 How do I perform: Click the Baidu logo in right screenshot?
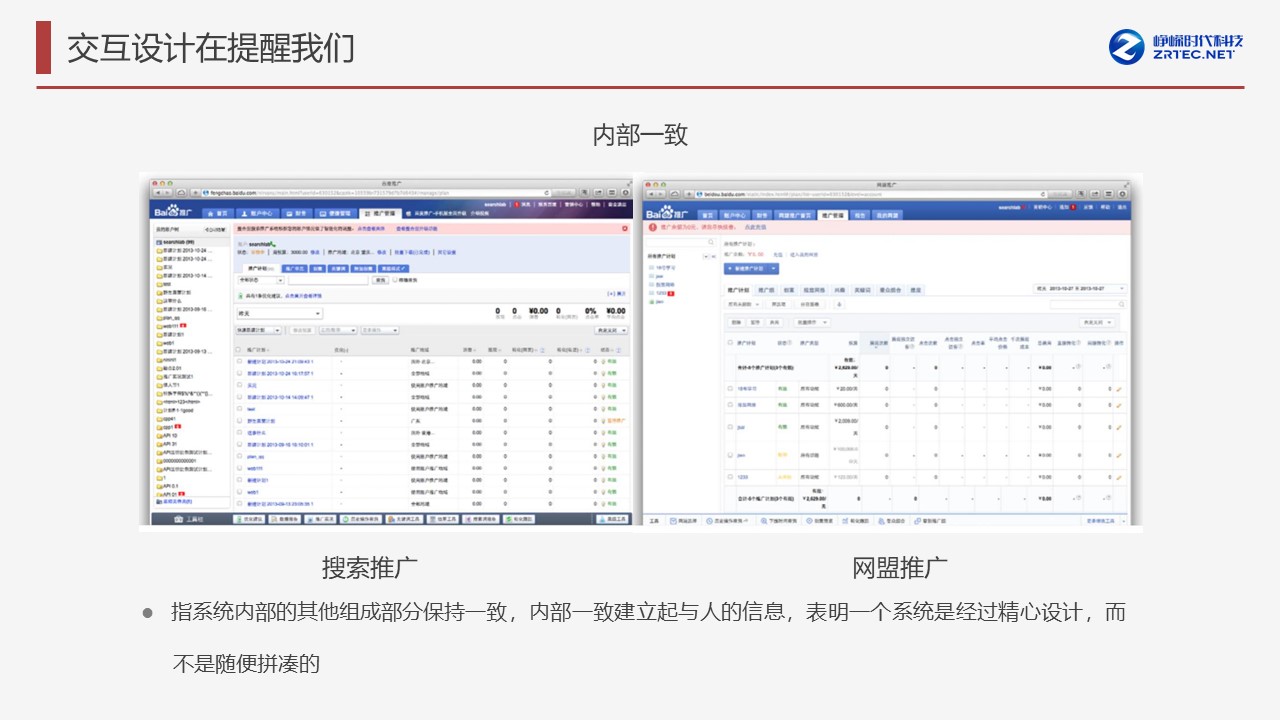666,214
